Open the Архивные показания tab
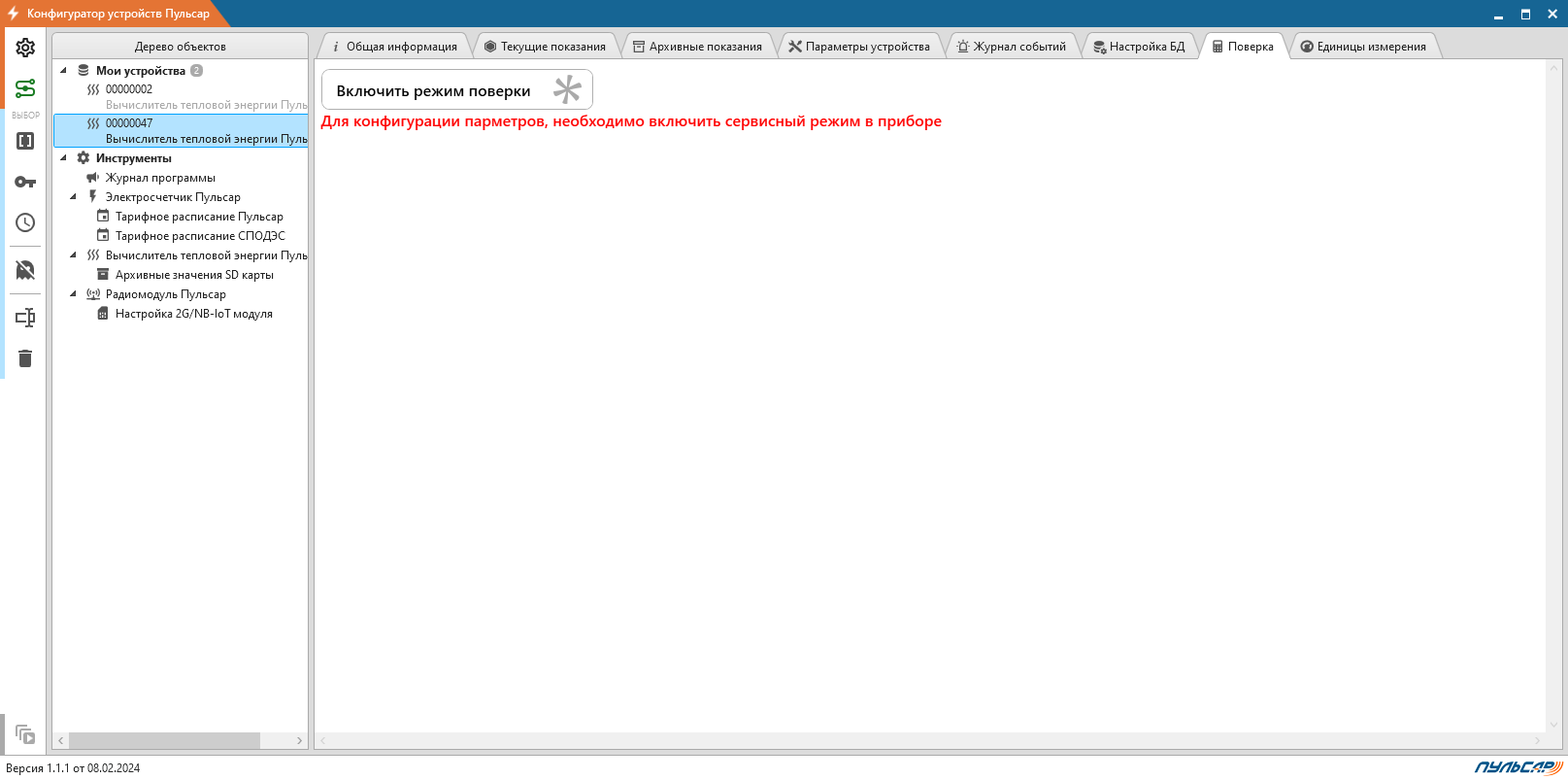The width and height of the screenshot is (1568, 780). coord(697,47)
